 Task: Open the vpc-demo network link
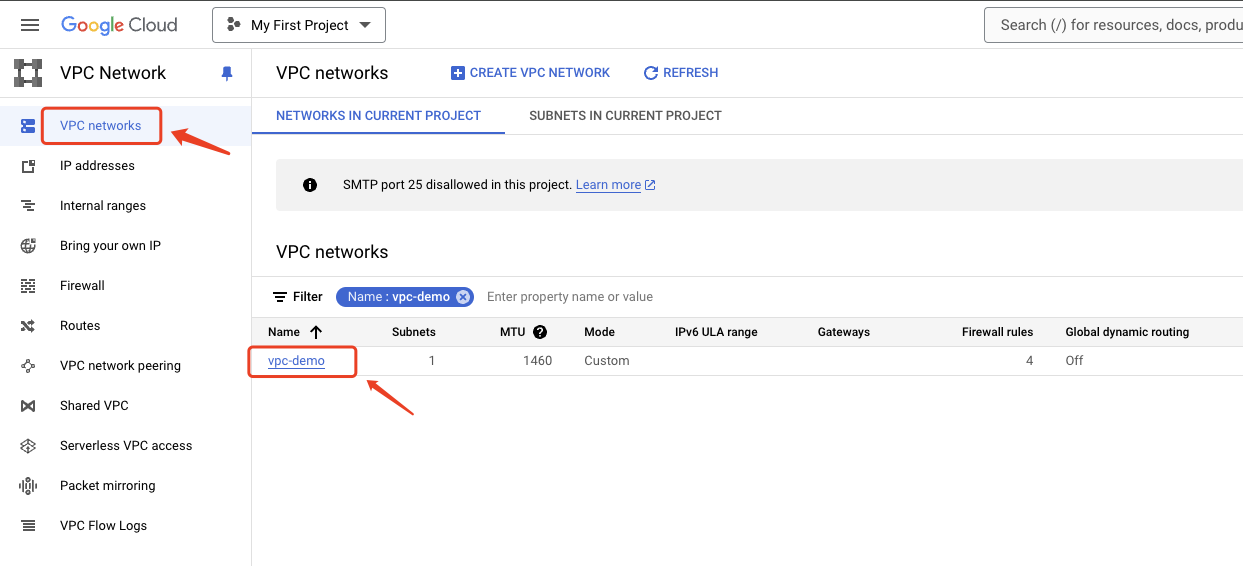296,361
